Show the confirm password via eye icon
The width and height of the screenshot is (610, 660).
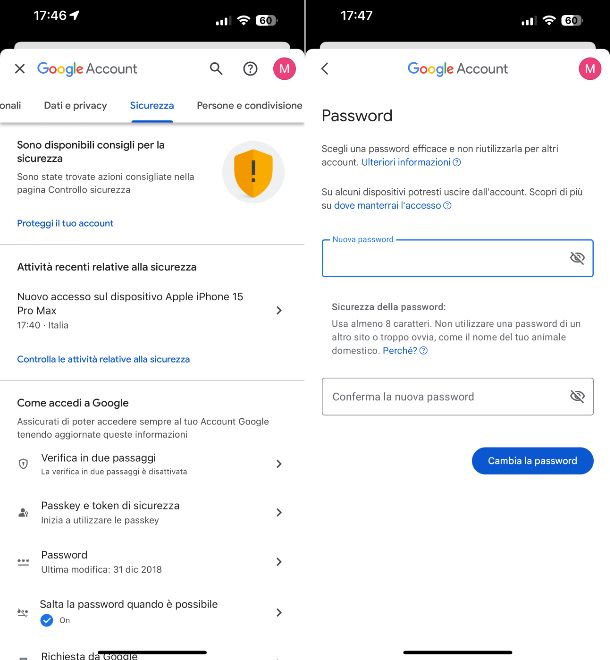(x=577, y=397)
